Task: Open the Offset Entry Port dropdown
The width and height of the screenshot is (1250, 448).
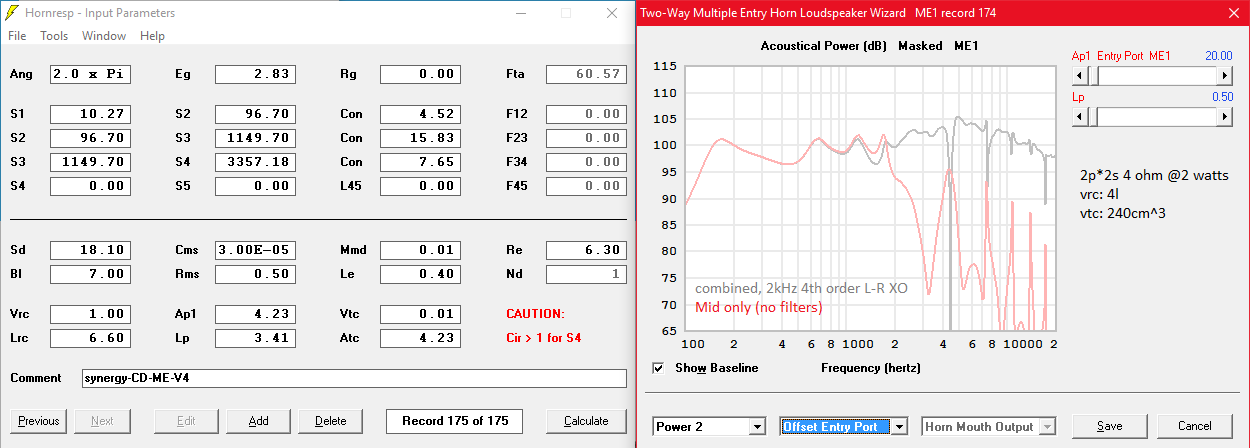Action: click(844, 426)
